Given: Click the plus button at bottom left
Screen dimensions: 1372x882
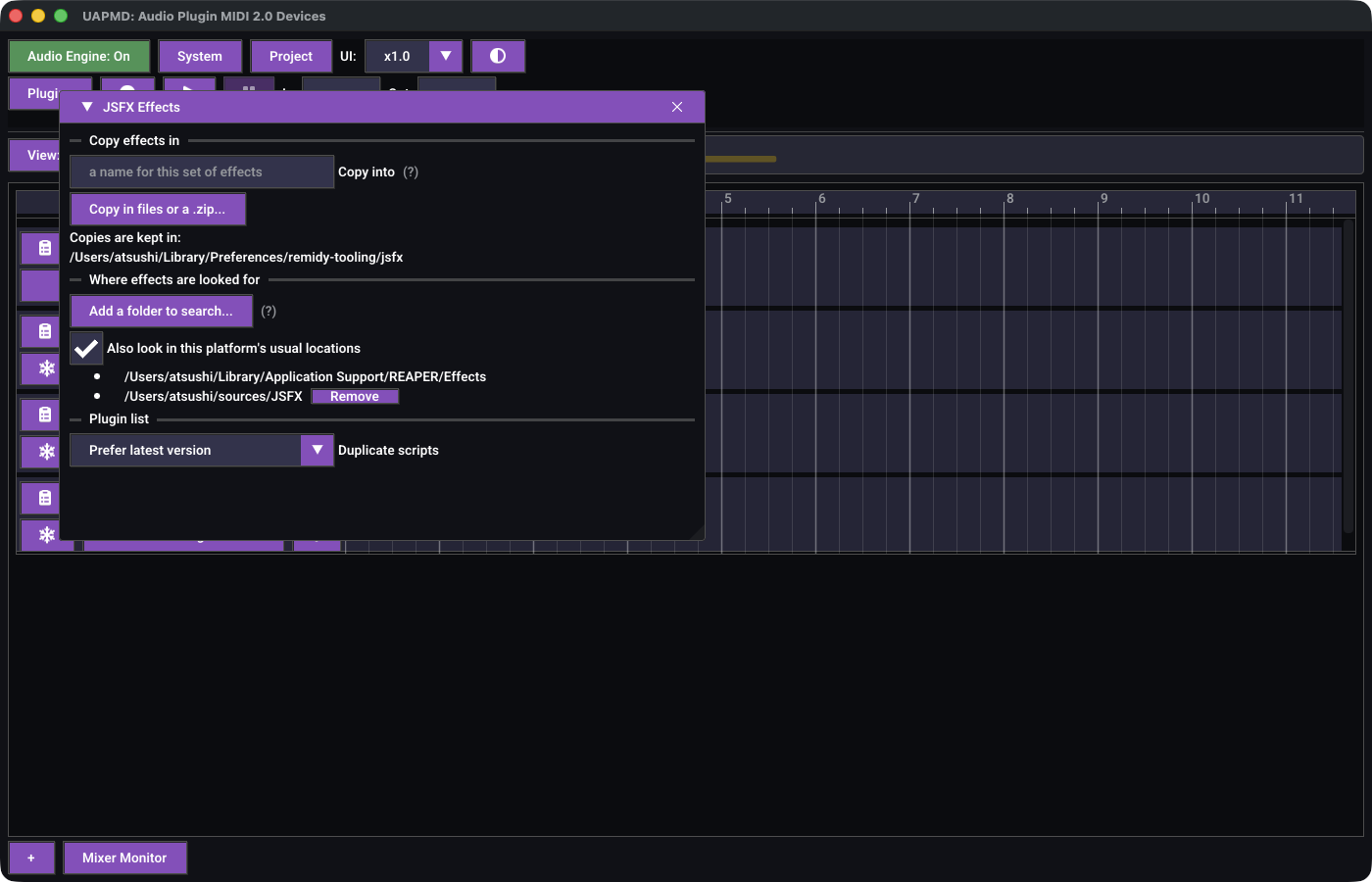Looking at the screenshot, I should point(31,857).
